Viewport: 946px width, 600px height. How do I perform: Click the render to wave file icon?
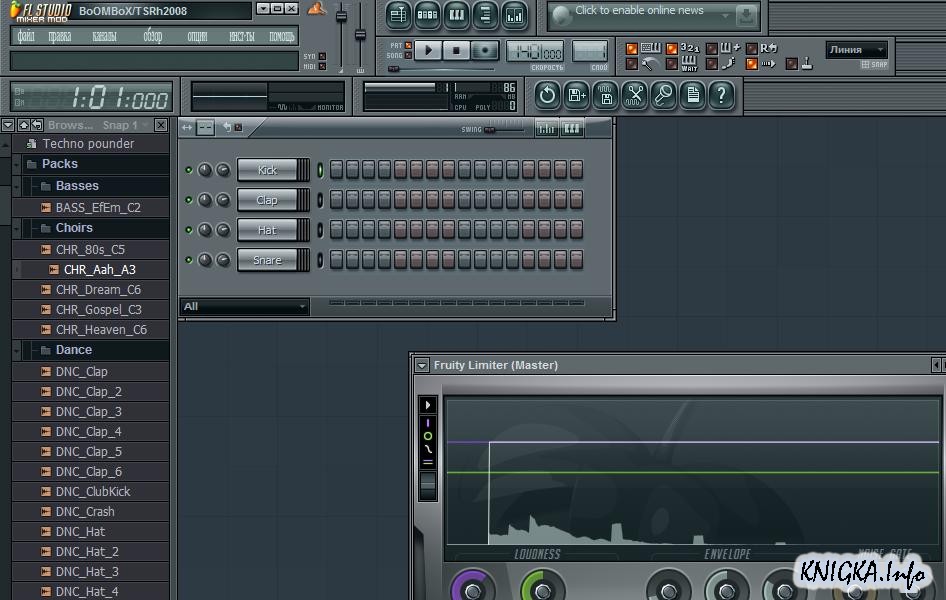(605, 95)
